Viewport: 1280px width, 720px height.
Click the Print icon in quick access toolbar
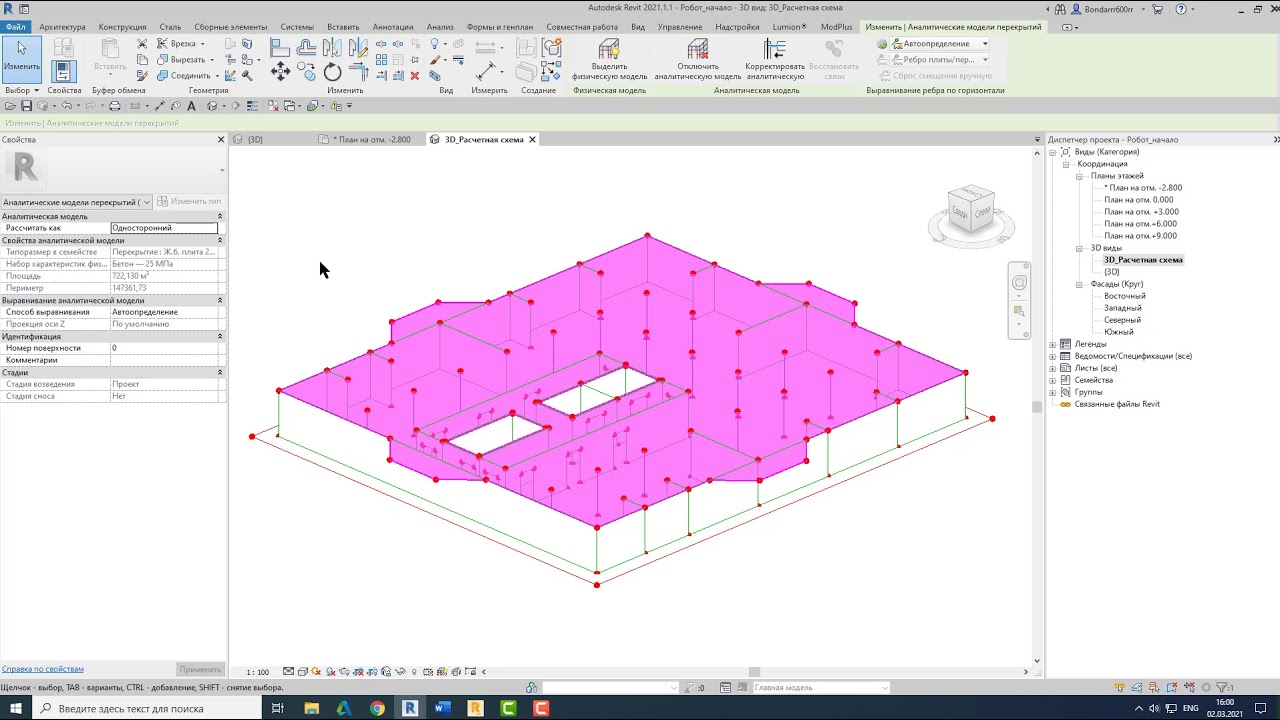point(114,106)
